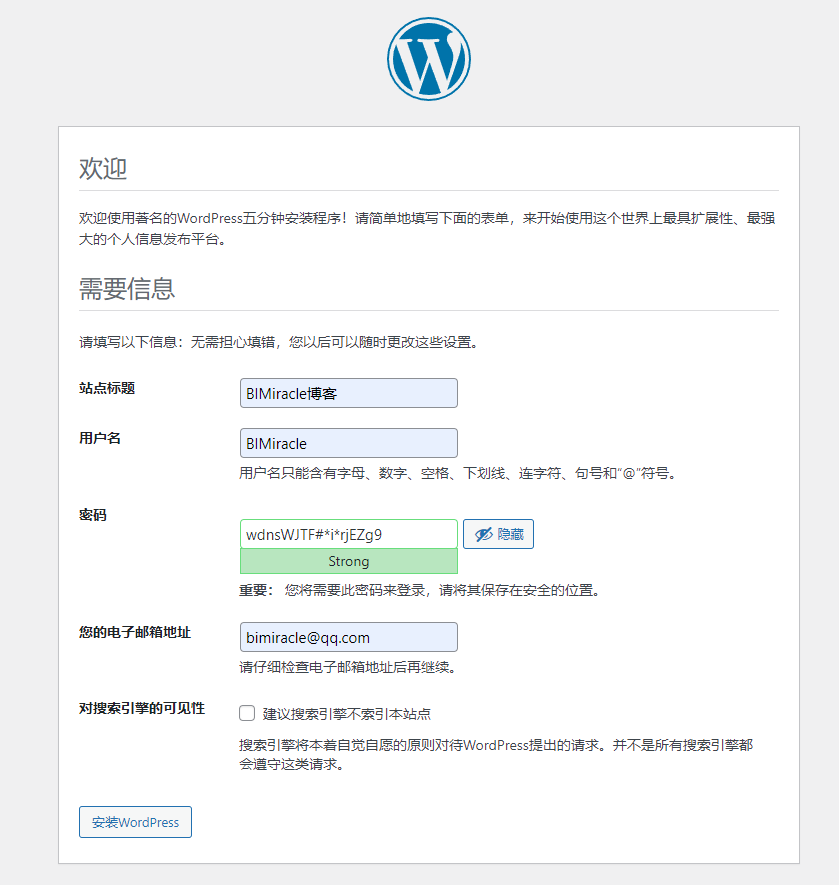Click the 欢迎 heading
Viewport: 839px width, 885px height.
[x=103, y=168]
